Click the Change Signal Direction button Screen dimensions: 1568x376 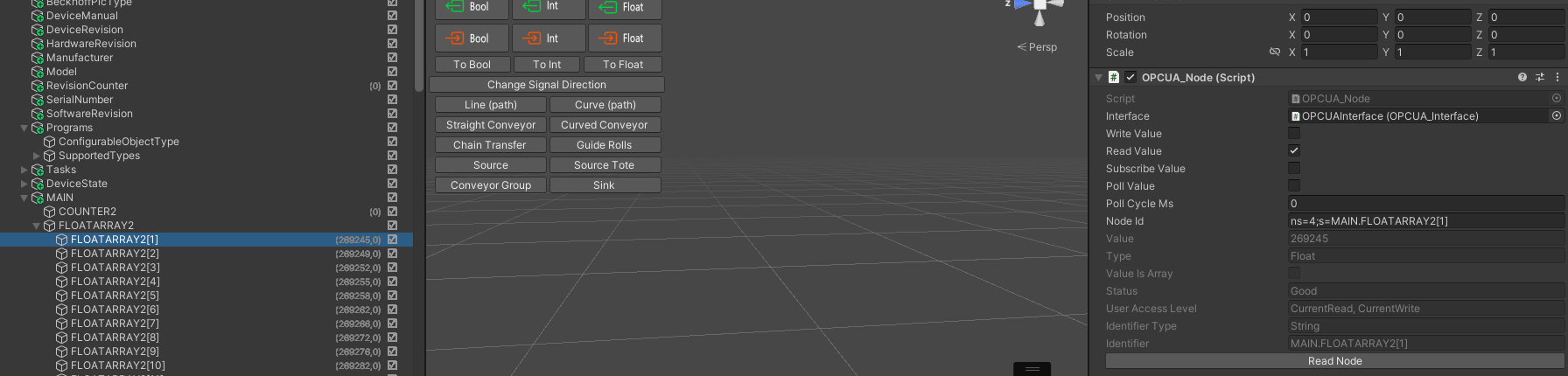coord(546,85)
